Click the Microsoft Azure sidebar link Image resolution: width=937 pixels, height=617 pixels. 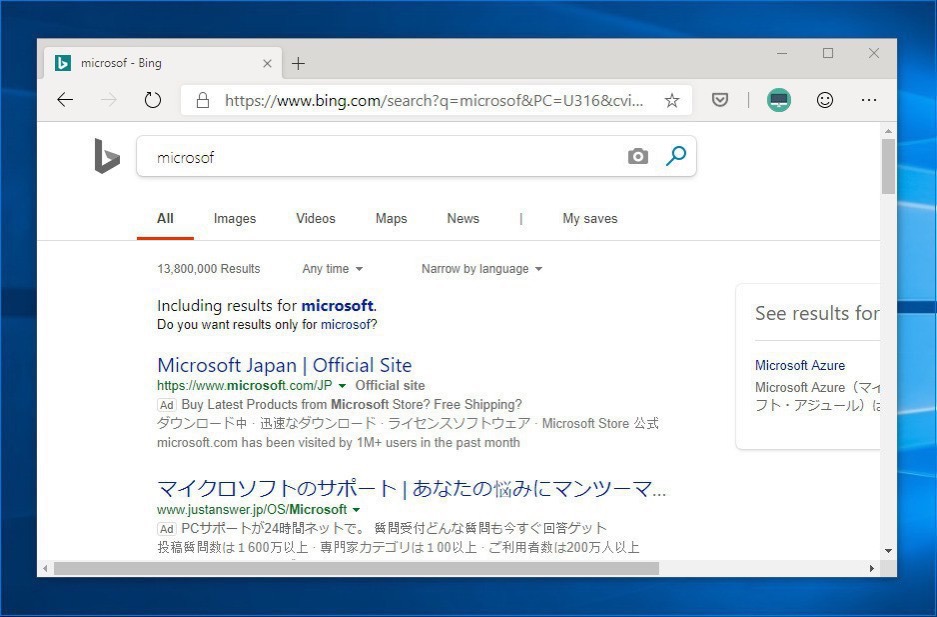tap(800, 365)
